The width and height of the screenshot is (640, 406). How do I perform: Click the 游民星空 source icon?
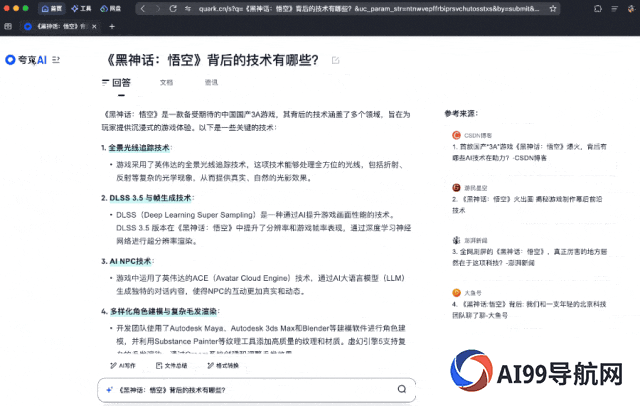click(x=456, y=188)
